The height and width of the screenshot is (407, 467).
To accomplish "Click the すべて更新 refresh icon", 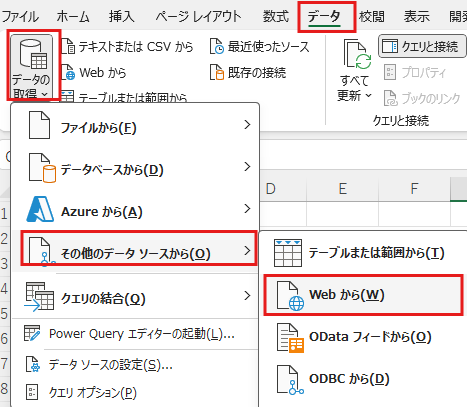I will (357, 54).
